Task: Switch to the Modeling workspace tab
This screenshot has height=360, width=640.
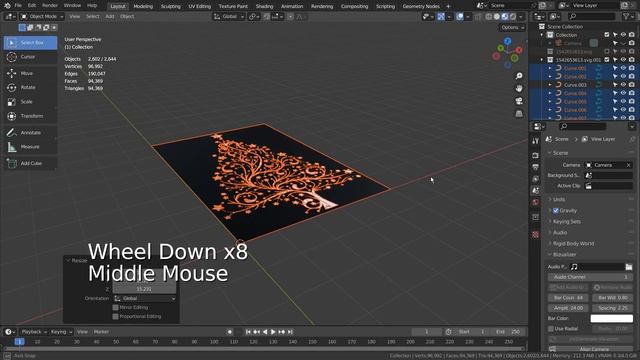Action: [143, 6]
